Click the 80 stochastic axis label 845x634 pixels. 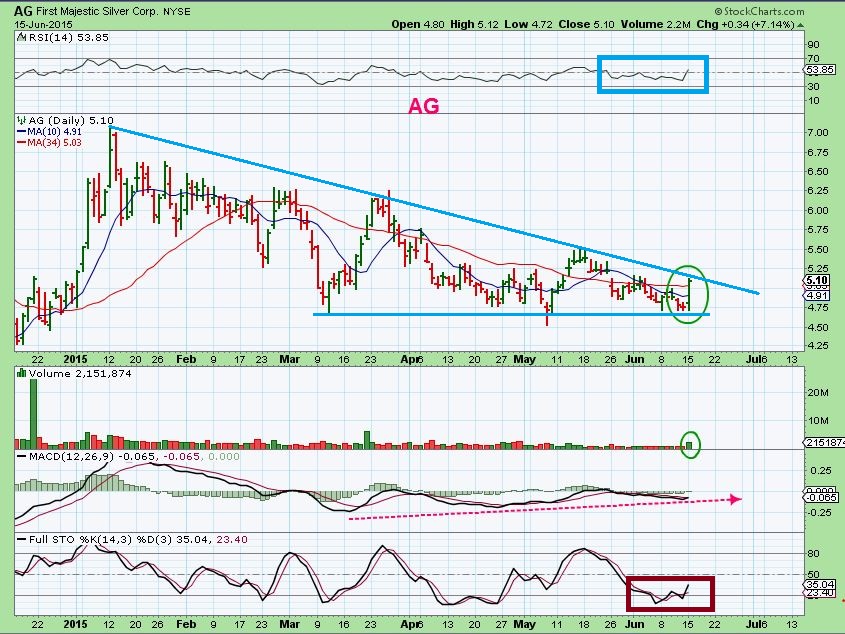[x=813, y=554]
